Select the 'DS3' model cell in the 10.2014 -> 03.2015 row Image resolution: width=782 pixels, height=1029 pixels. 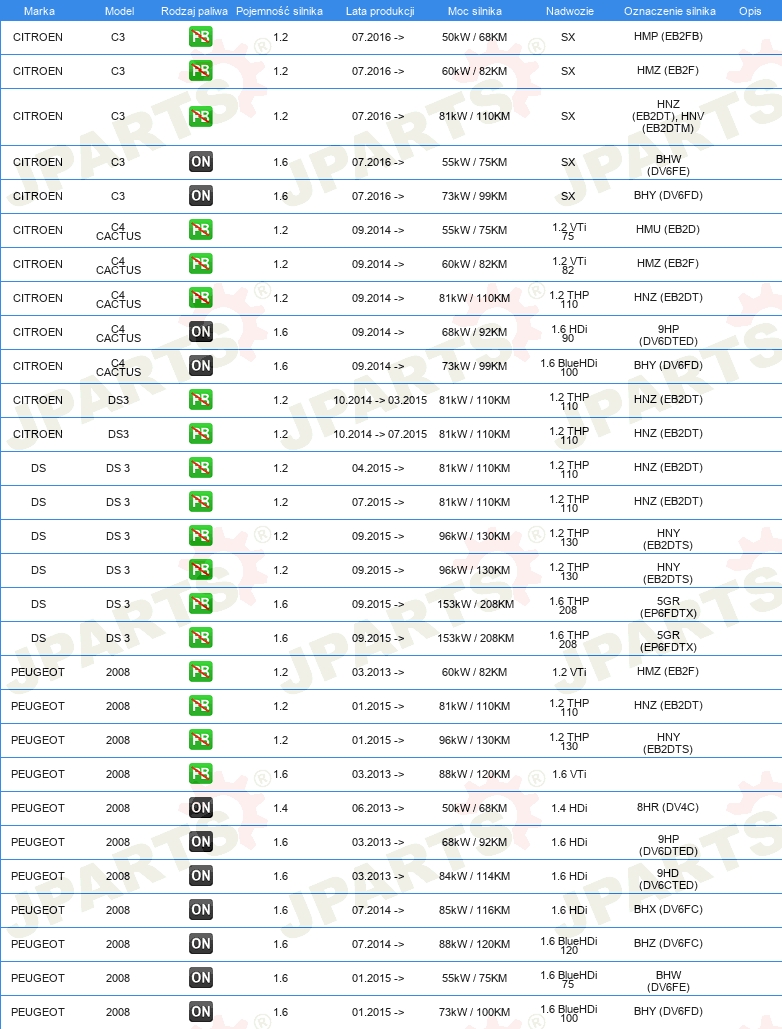(x=118, y=400)
